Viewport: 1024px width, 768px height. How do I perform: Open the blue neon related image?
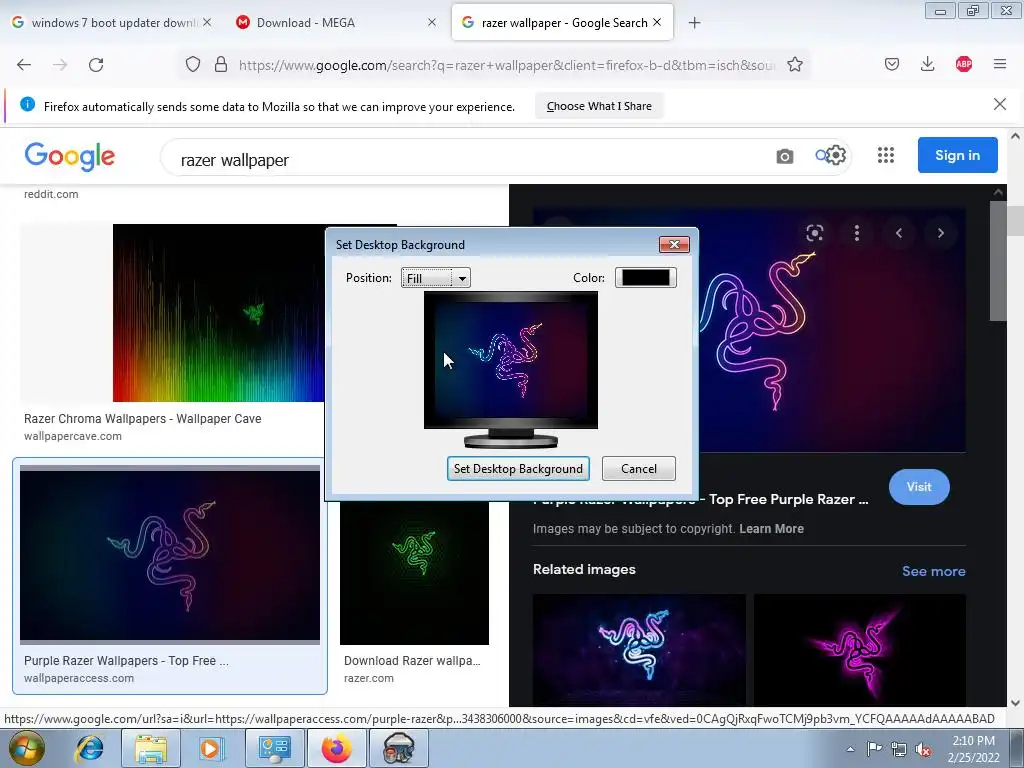coord(639,648)
